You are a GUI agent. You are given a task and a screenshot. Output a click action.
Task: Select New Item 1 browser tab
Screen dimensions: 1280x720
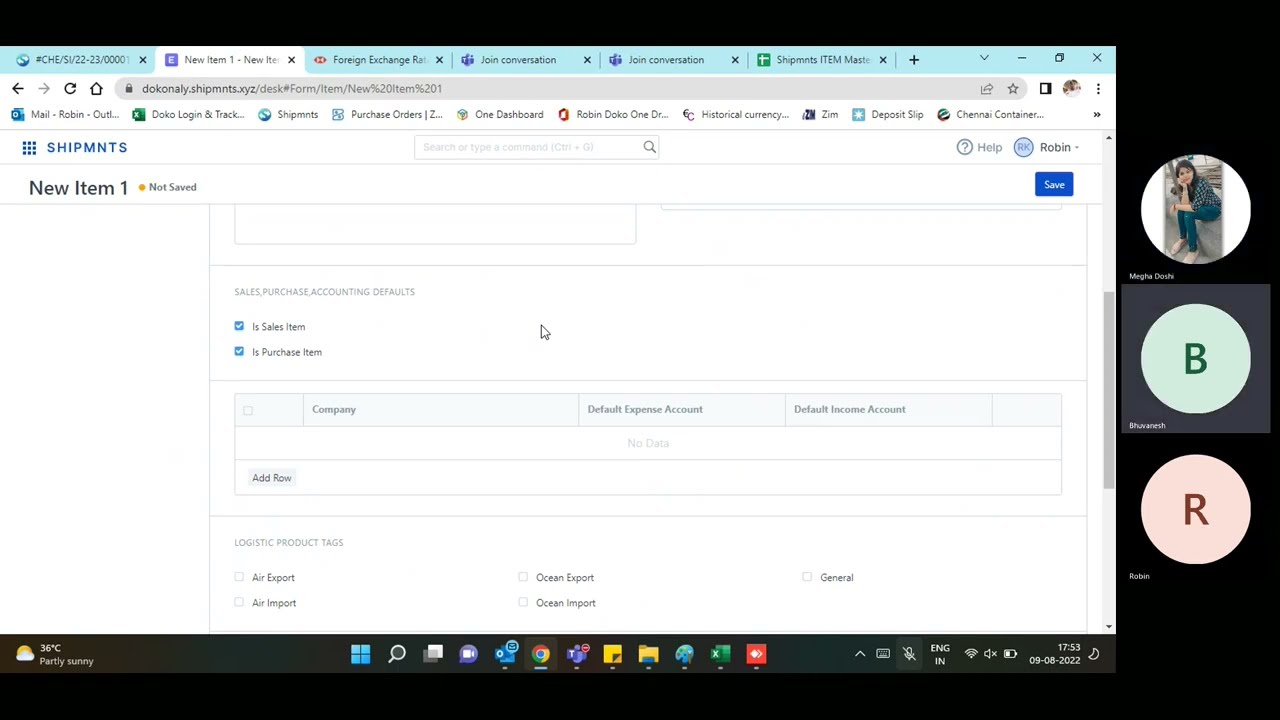pos(230,60)
